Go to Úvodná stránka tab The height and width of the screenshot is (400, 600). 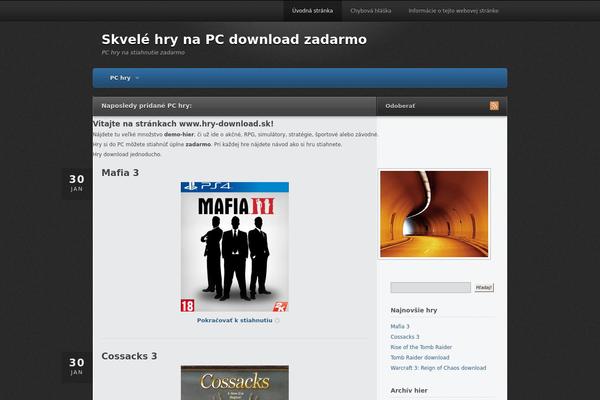[x=312, y=11]
